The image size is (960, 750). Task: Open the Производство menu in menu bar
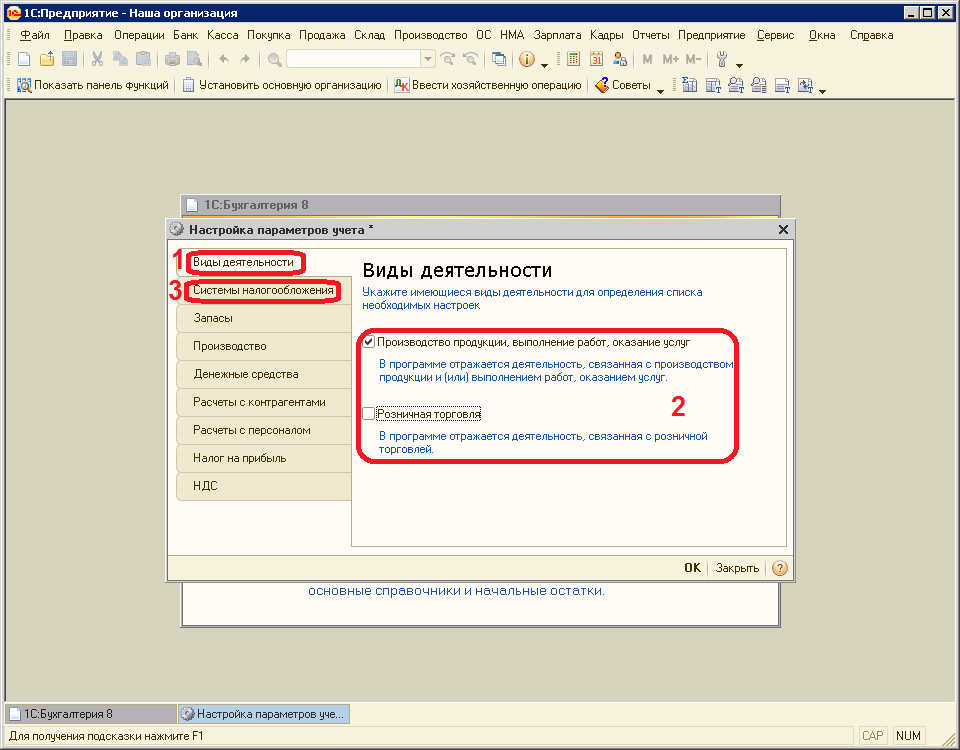tap(430, 35)
